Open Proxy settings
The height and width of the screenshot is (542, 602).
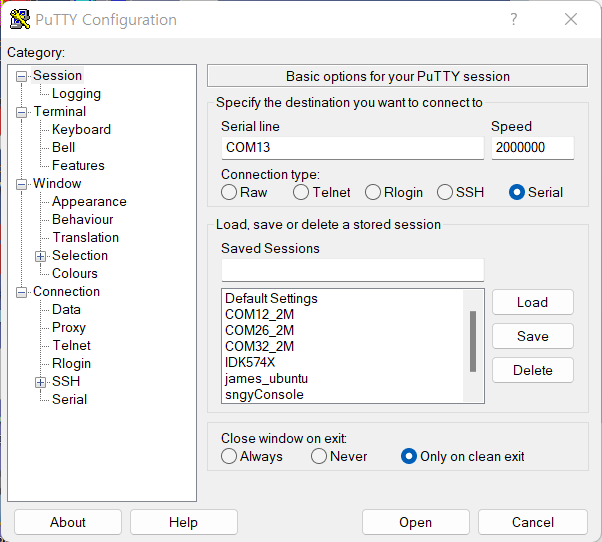click(69, 327)
